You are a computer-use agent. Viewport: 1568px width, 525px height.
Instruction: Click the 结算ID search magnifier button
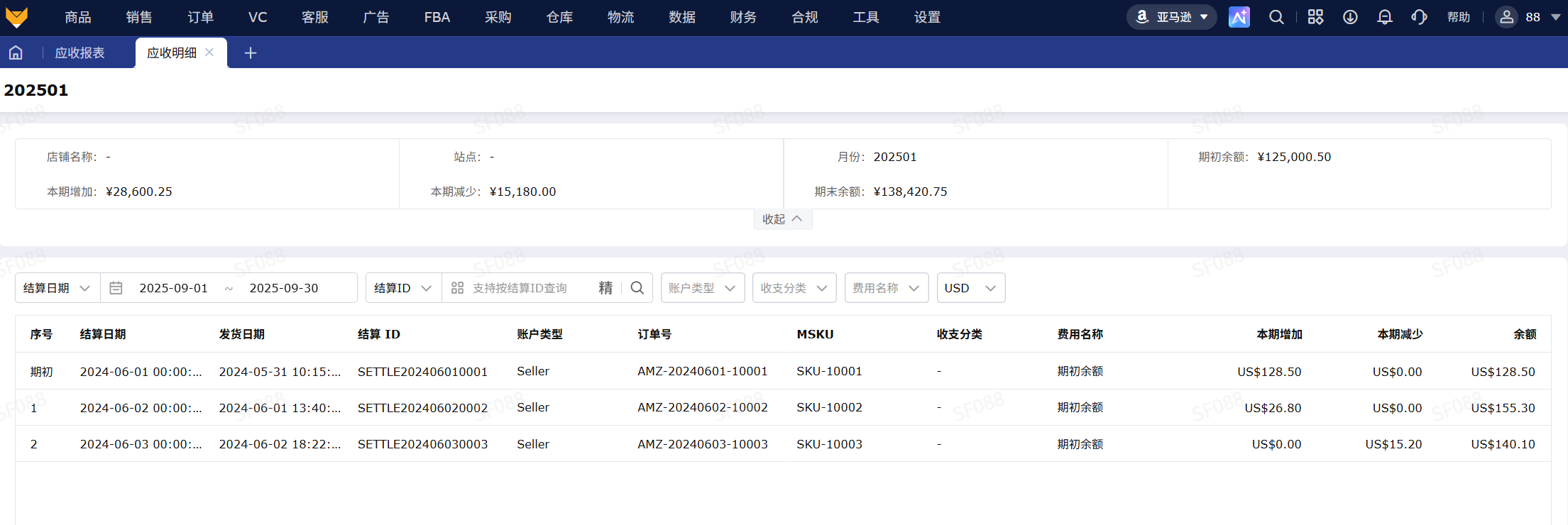[637, 288]
